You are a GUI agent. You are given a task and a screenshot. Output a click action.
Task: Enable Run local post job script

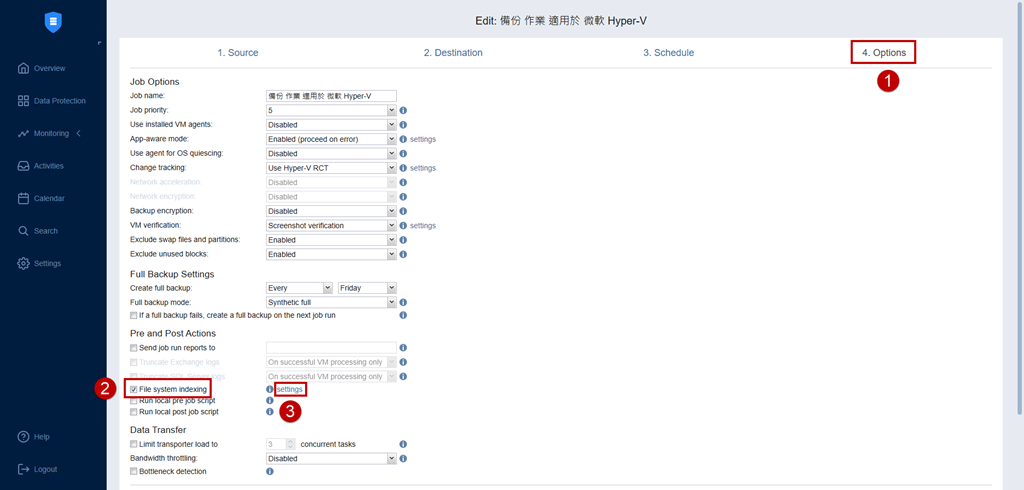pyautogui.click(x=134, y=412)
